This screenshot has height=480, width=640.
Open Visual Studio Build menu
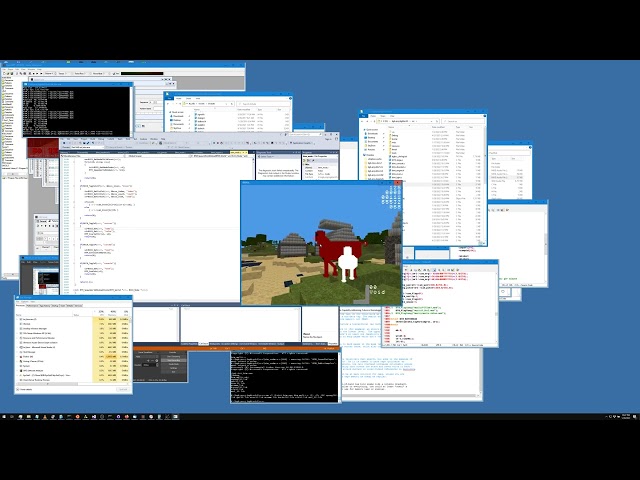pyautogui.click(x=92, y=139)
